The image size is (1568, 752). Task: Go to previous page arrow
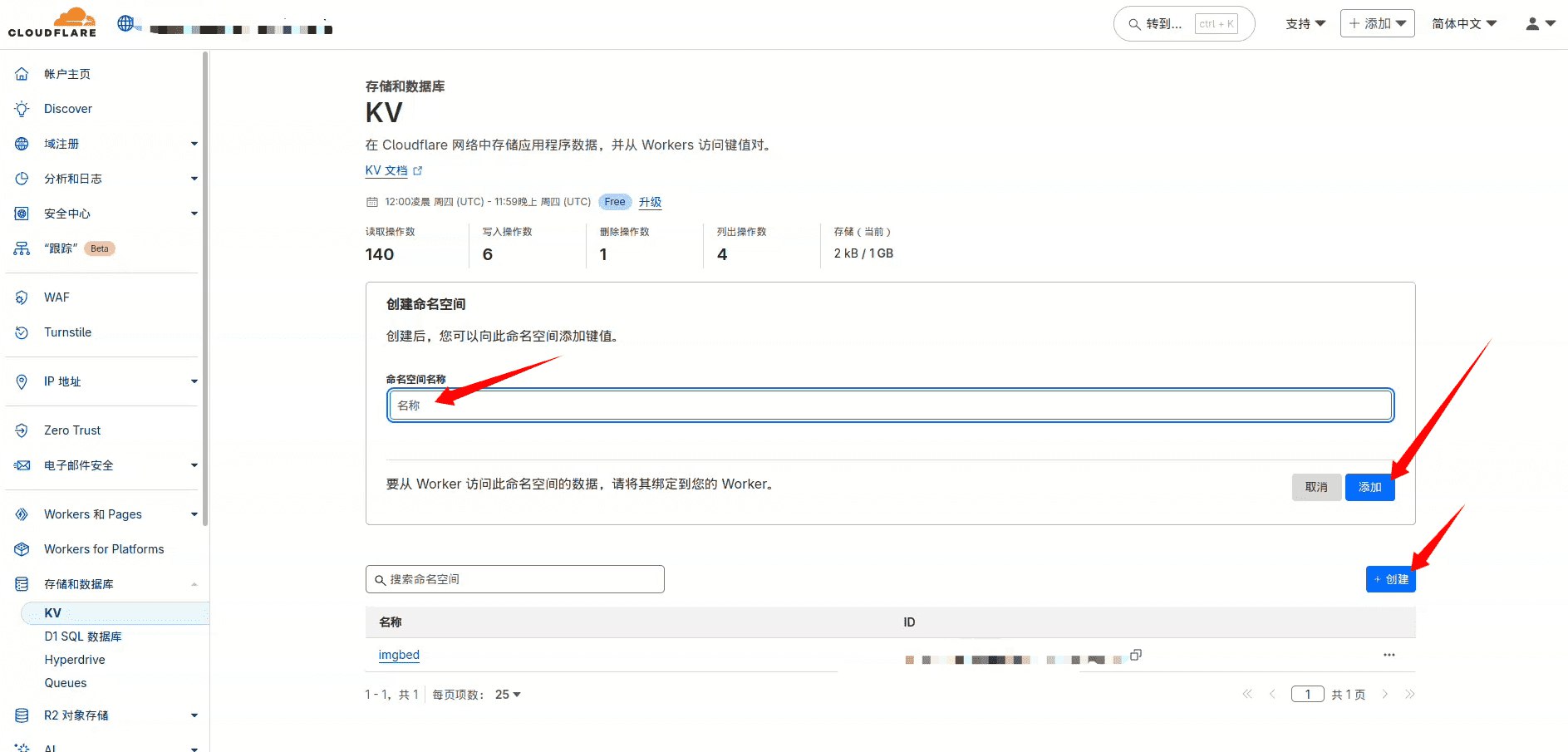(x=1272, y=694)
